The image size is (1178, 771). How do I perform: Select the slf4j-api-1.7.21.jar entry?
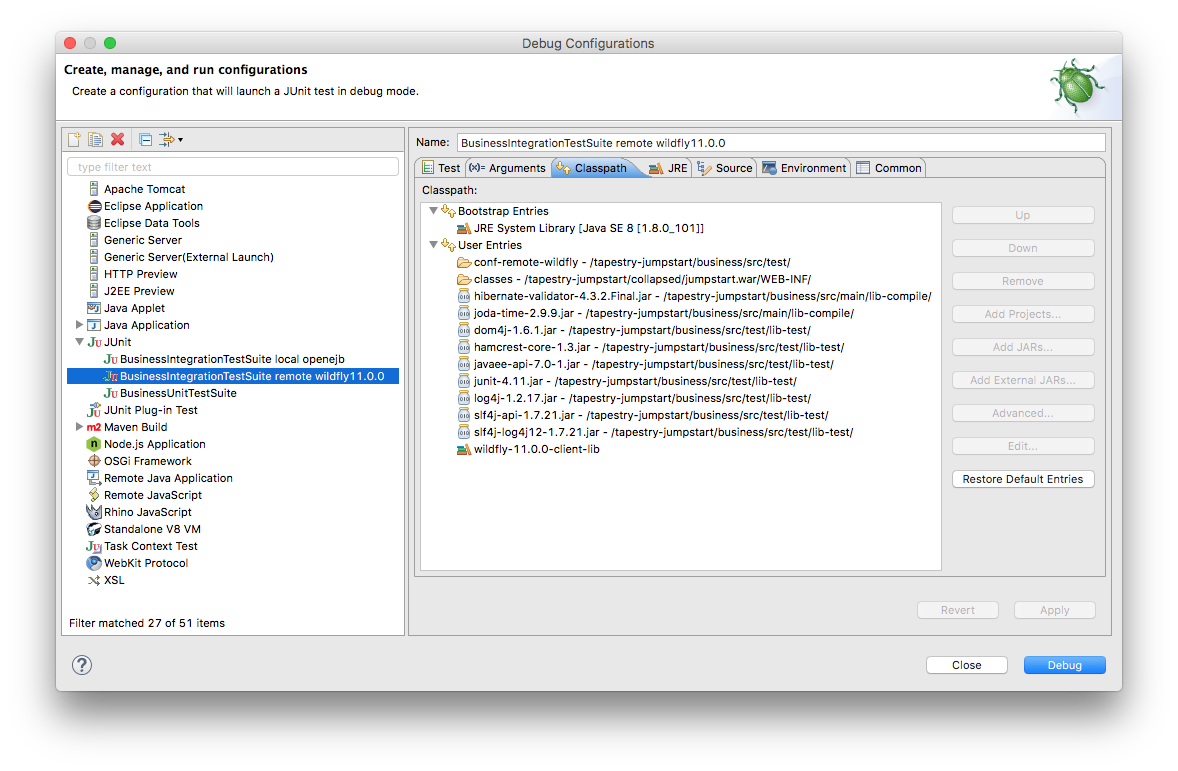coord(642,415)
